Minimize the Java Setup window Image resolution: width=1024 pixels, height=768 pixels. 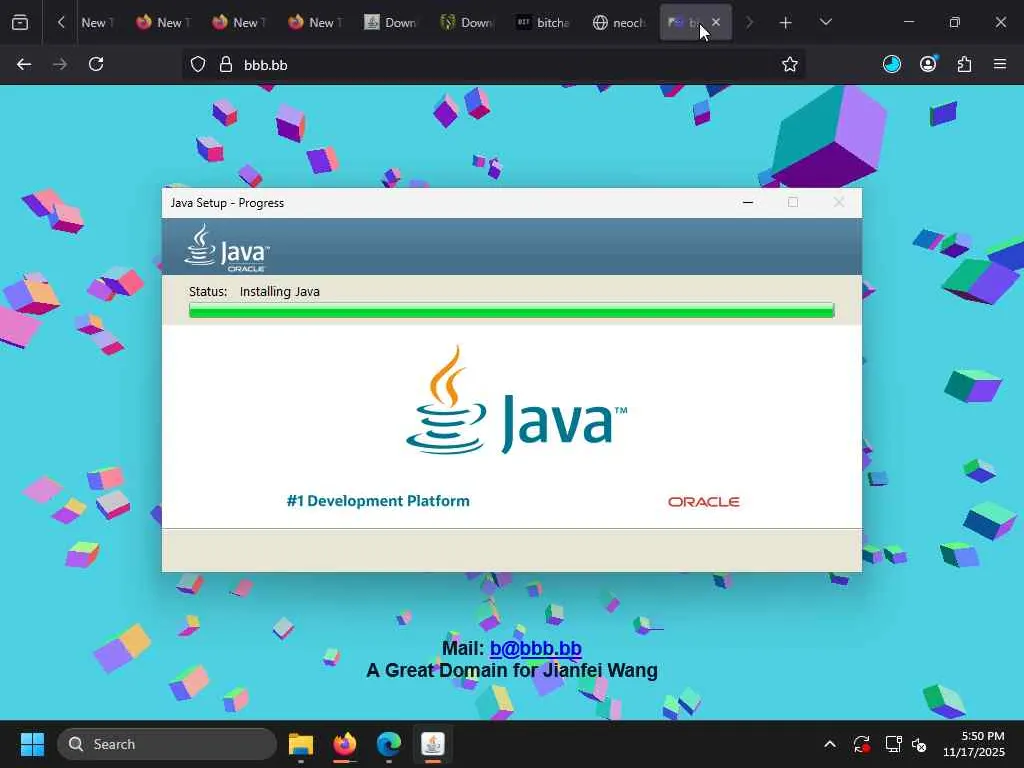point(748,202)
